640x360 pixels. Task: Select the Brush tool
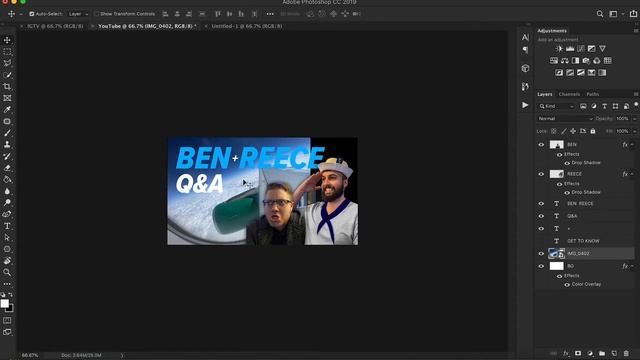7,133
